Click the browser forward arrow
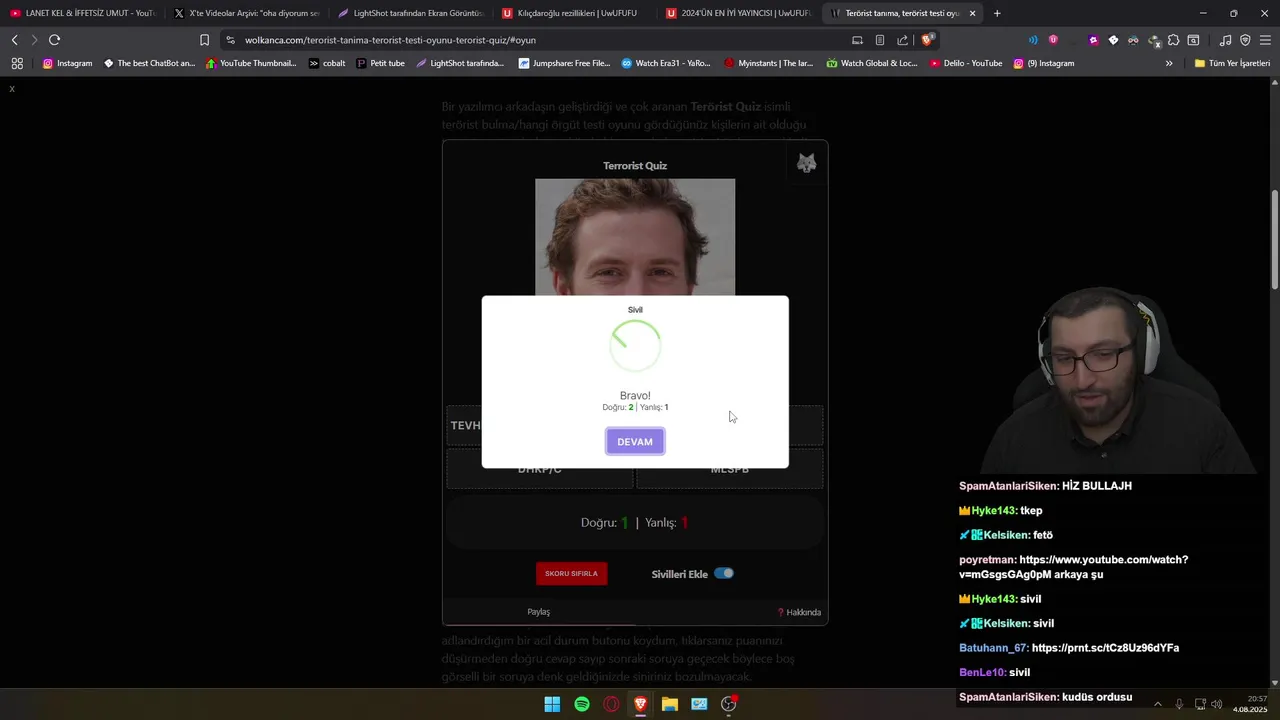The image size is (1280, 720). (x=34, y=40)
